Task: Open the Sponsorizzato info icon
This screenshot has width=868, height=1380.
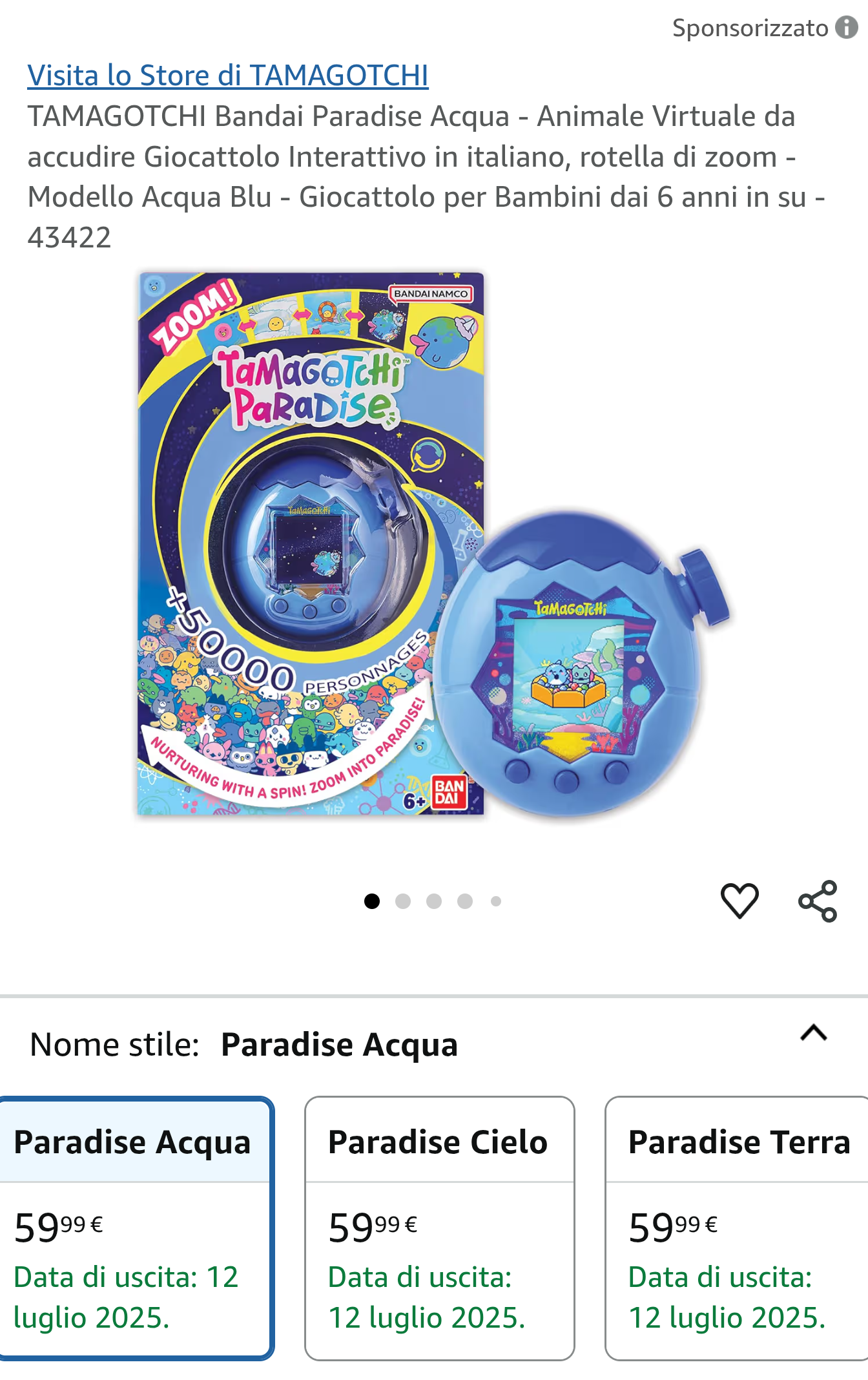Action: [846, 28]
